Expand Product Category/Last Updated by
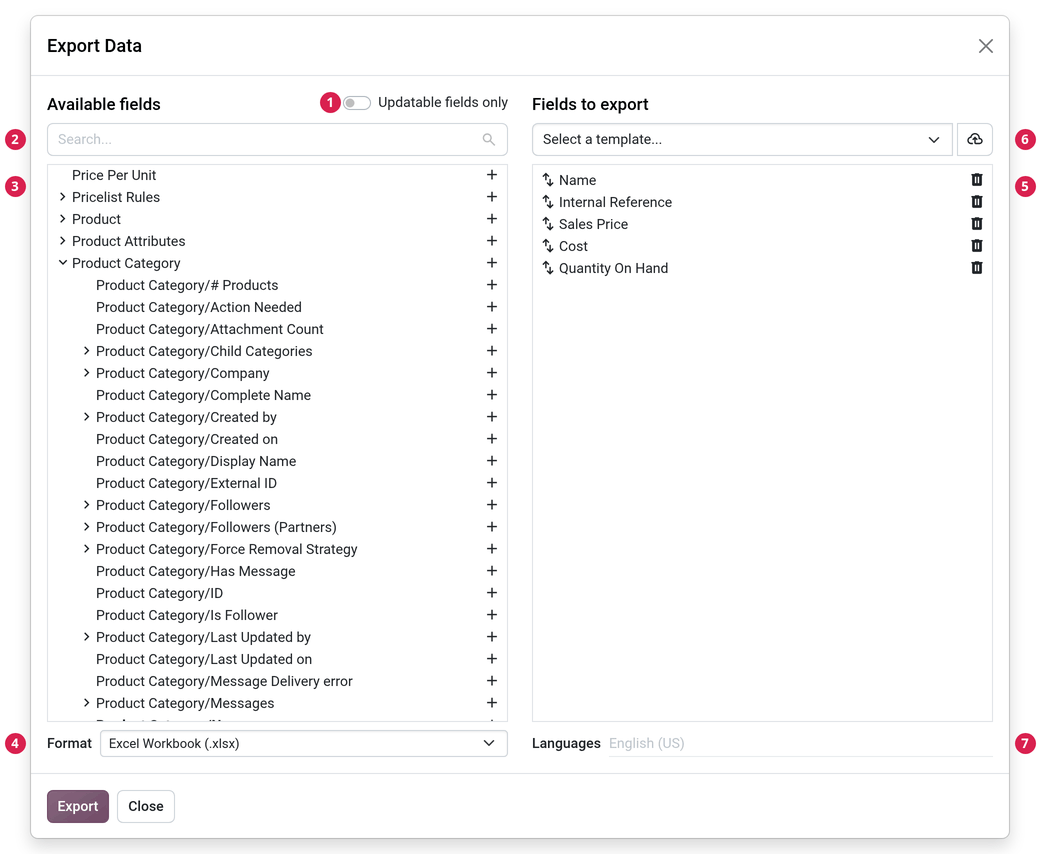The height and width of the screenshot is (854, 1040). tap(86, 637)
